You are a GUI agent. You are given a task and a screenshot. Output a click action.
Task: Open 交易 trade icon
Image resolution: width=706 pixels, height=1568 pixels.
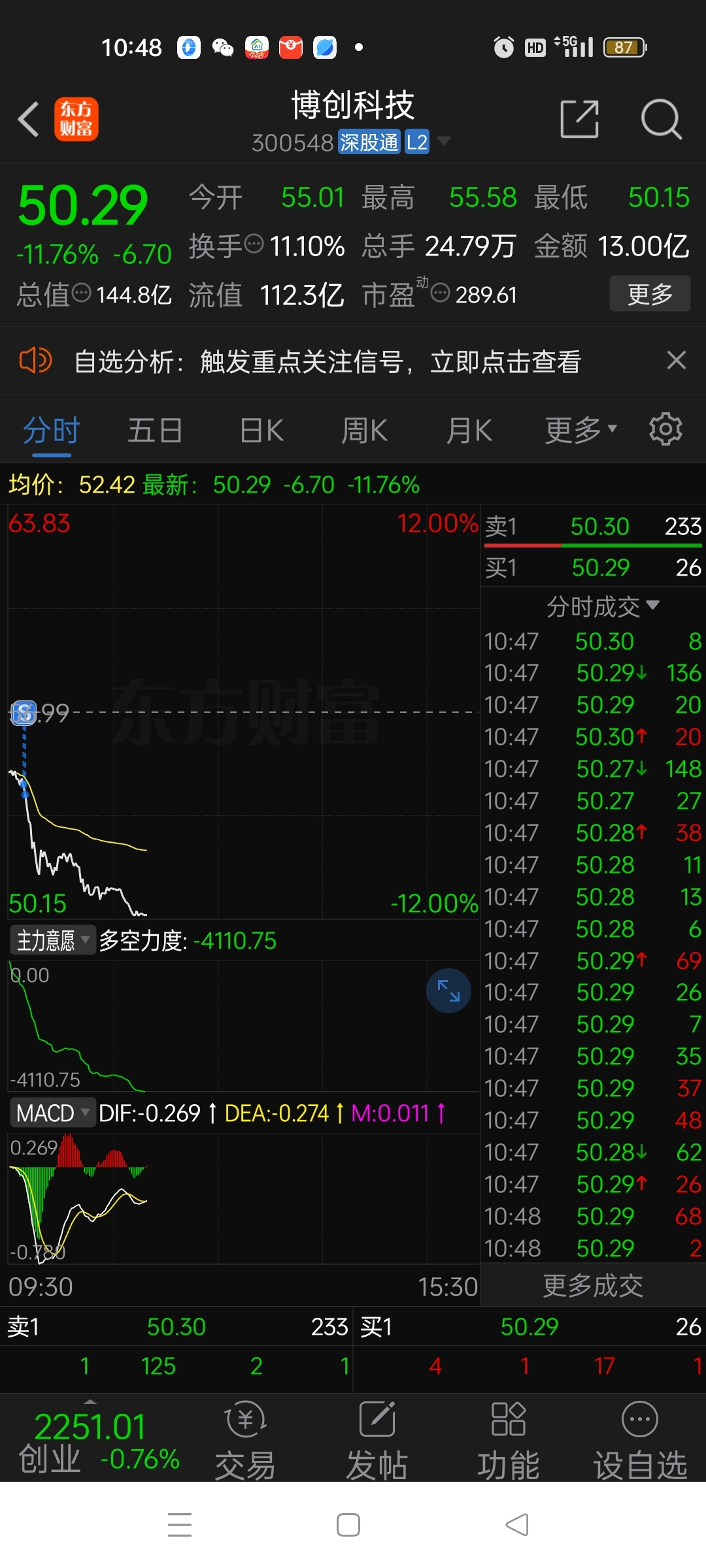(x=245, y=1441)
